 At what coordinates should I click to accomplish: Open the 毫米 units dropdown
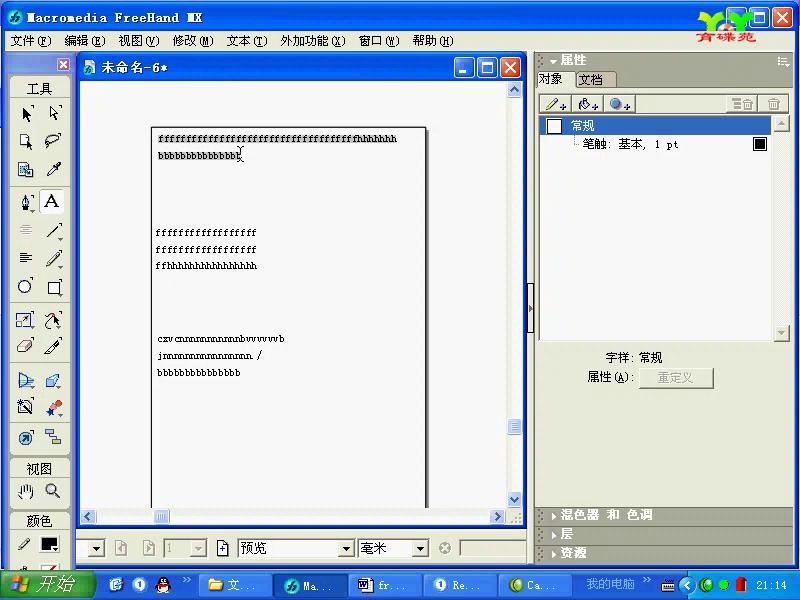[420, 548]
